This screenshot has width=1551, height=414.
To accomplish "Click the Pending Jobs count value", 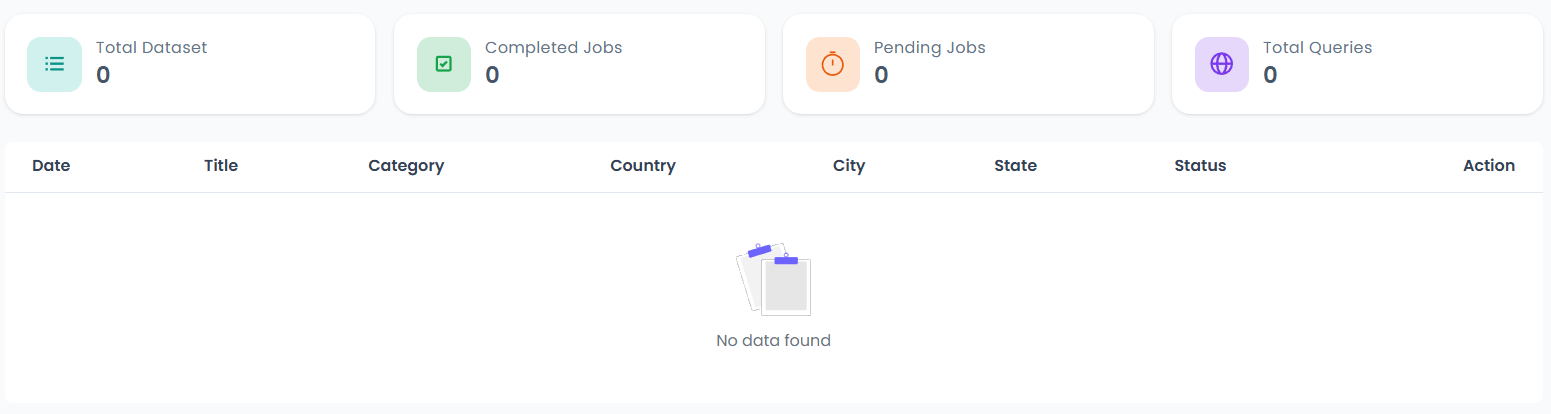I will tap(881, 75).
